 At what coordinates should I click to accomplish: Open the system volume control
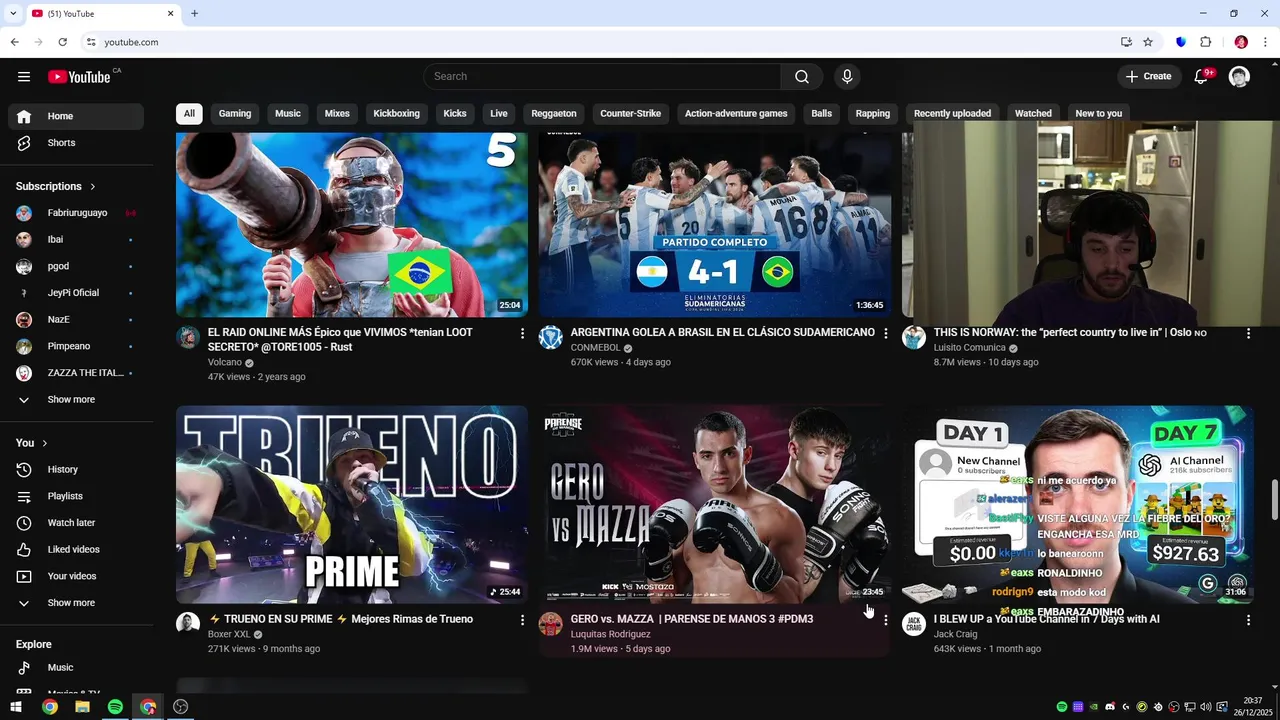1205,707
